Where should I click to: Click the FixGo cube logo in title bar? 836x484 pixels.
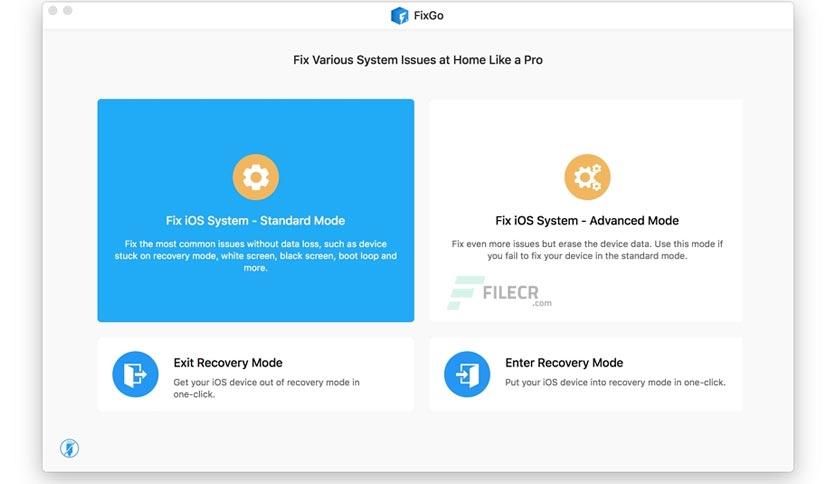(399, 15)
